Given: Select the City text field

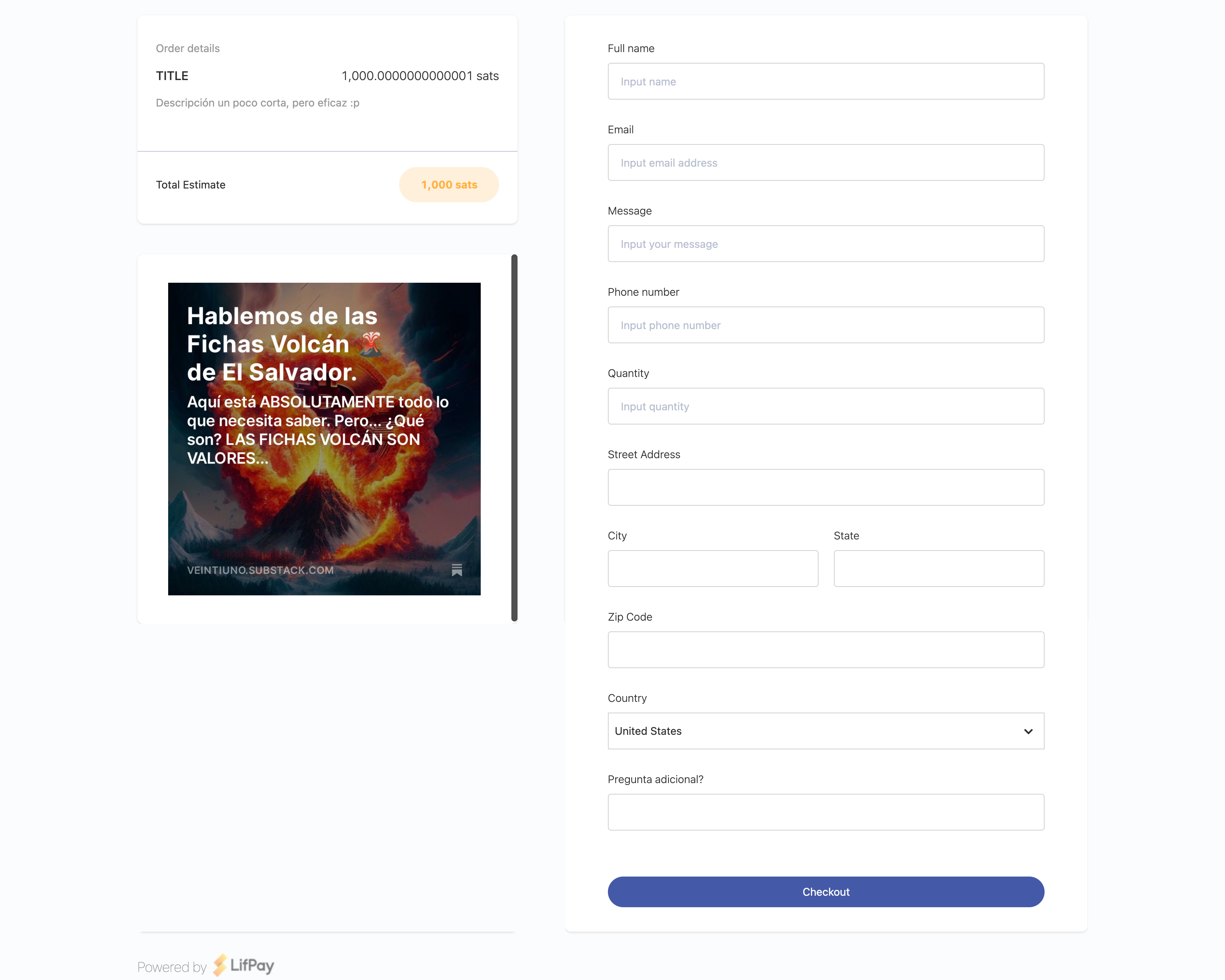Looking at the screenshot, I should 713,569.
